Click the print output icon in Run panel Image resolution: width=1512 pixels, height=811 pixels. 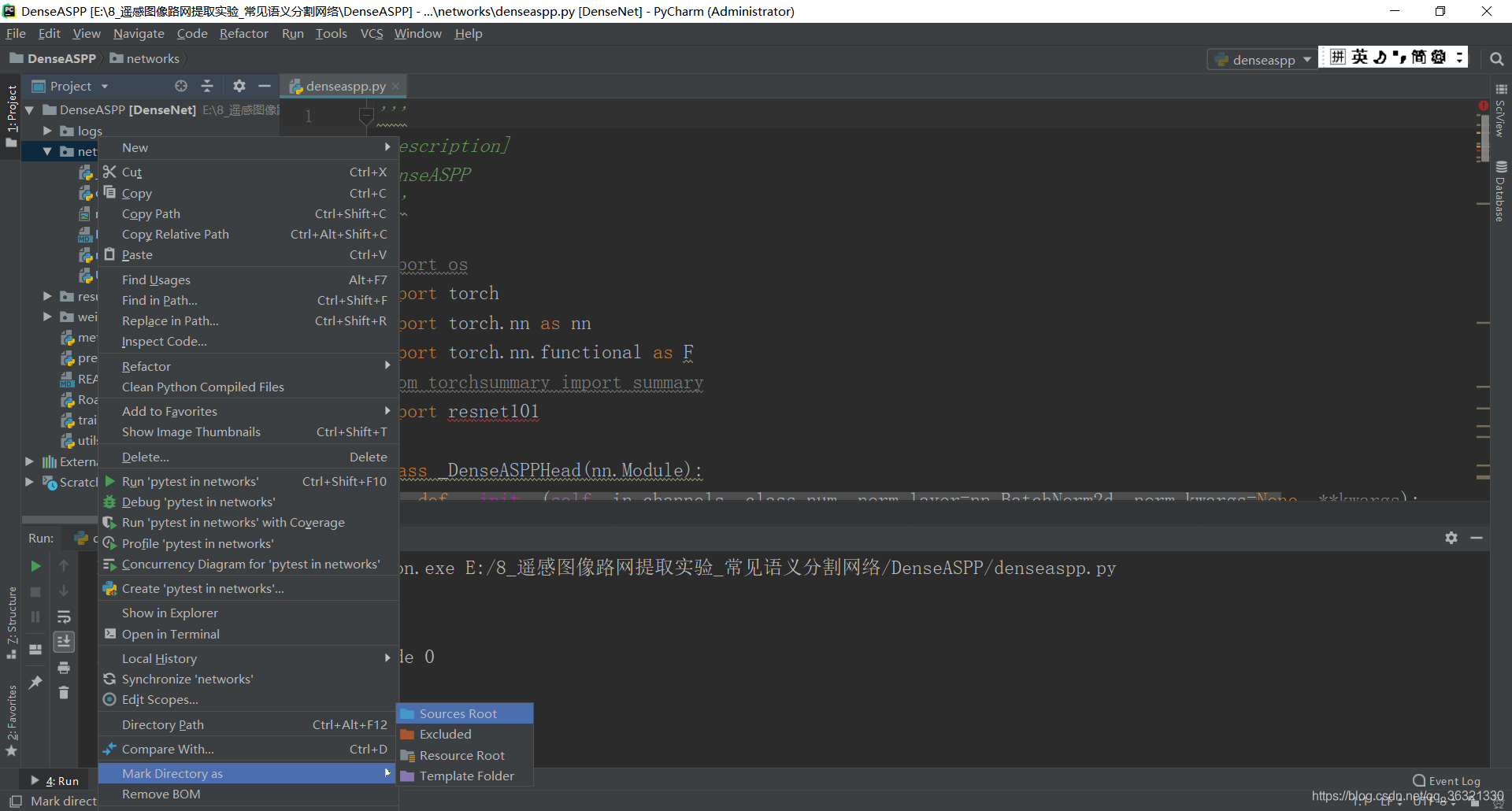tap(64, 668)
